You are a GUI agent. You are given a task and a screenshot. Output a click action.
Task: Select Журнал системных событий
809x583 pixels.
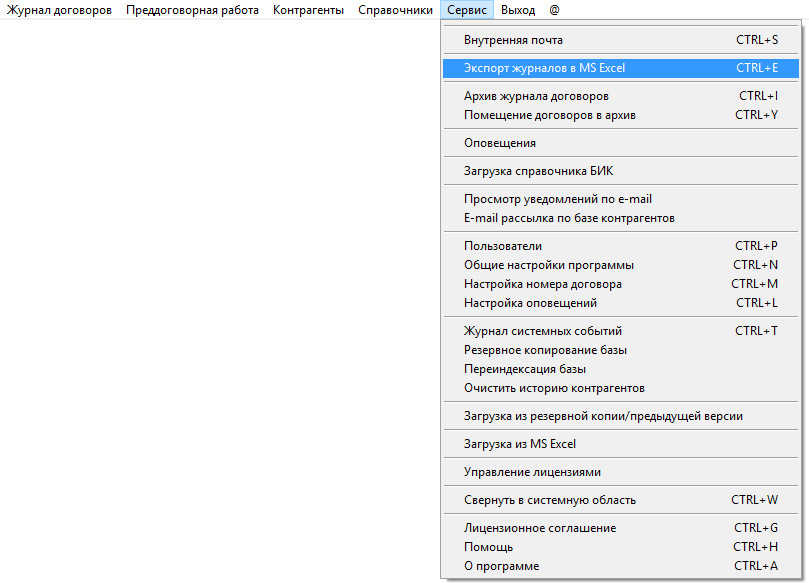542,331
